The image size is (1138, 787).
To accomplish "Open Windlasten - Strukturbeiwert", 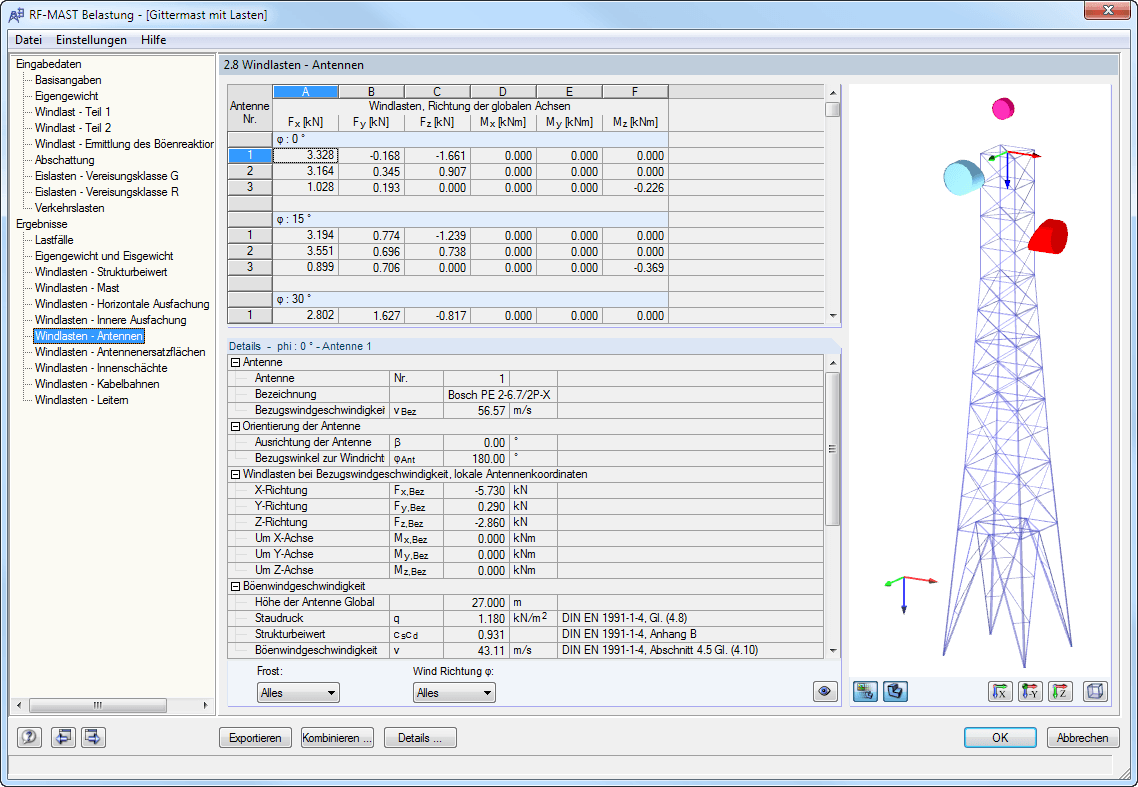I will point(101,272).
